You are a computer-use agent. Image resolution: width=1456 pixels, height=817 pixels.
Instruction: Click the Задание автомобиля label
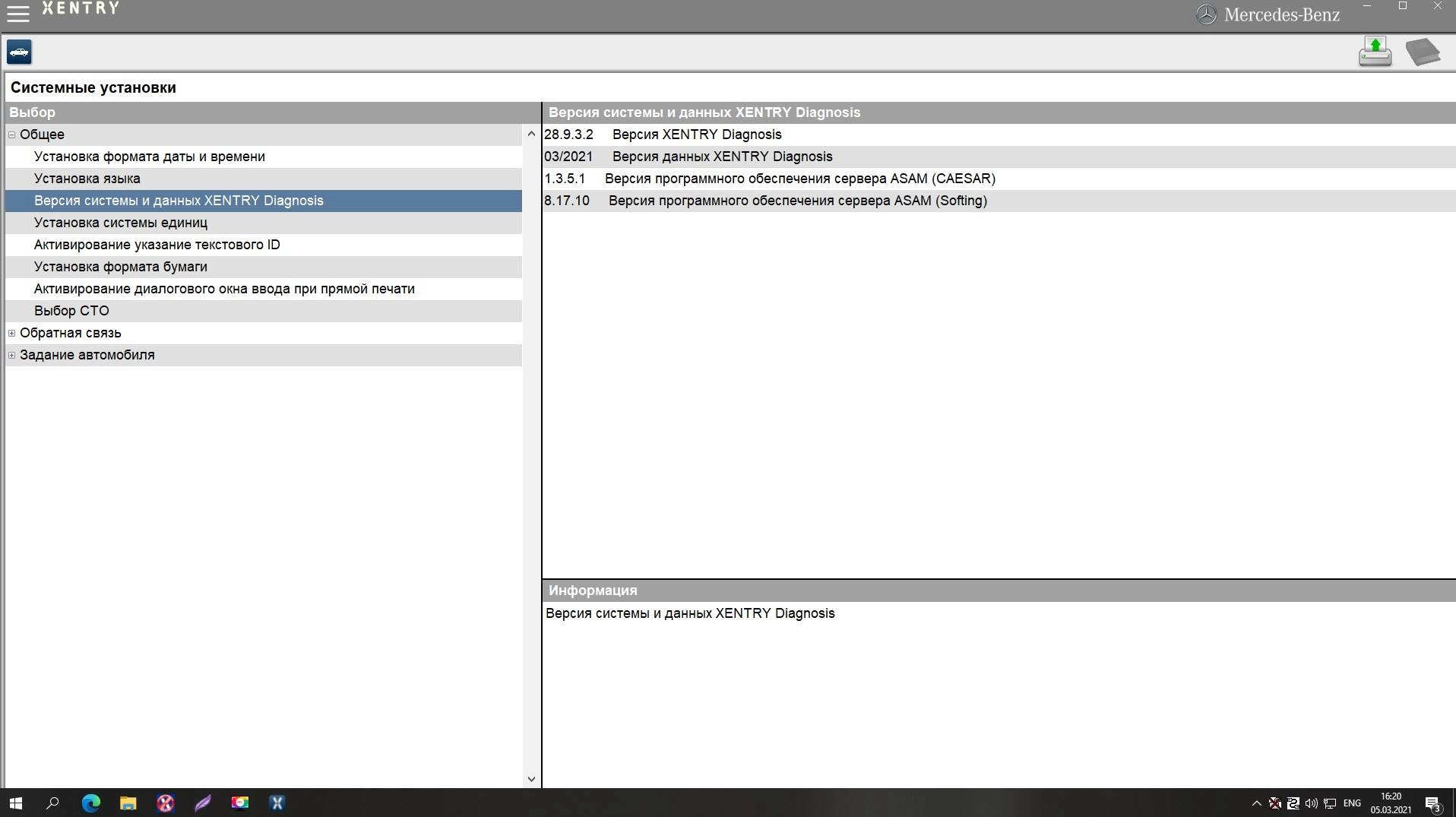pyautogui.click(x=87, y=355)
